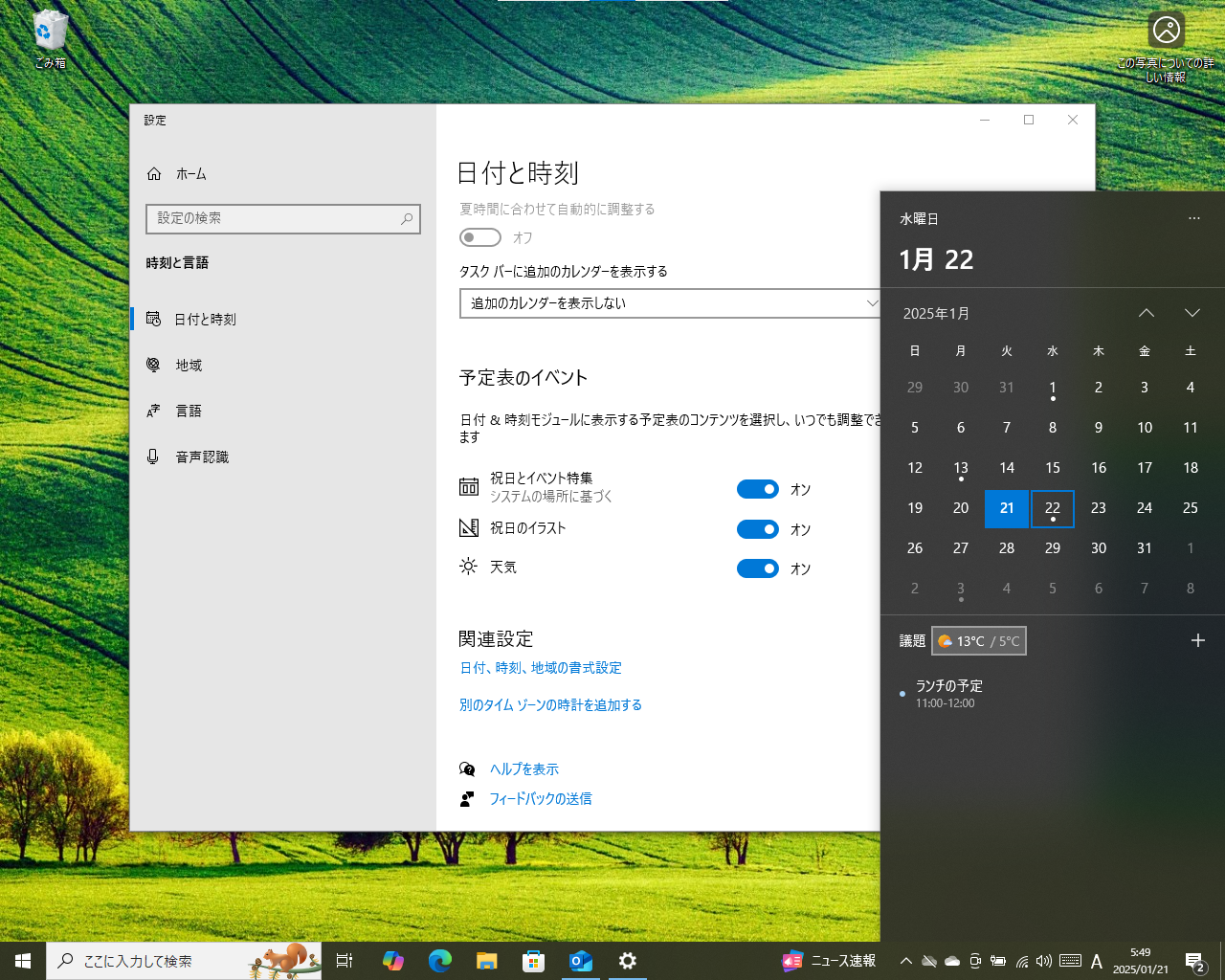Click the 2025年1月 month header in the calendar
1225x980 pixels.
(x=936, y=314)
